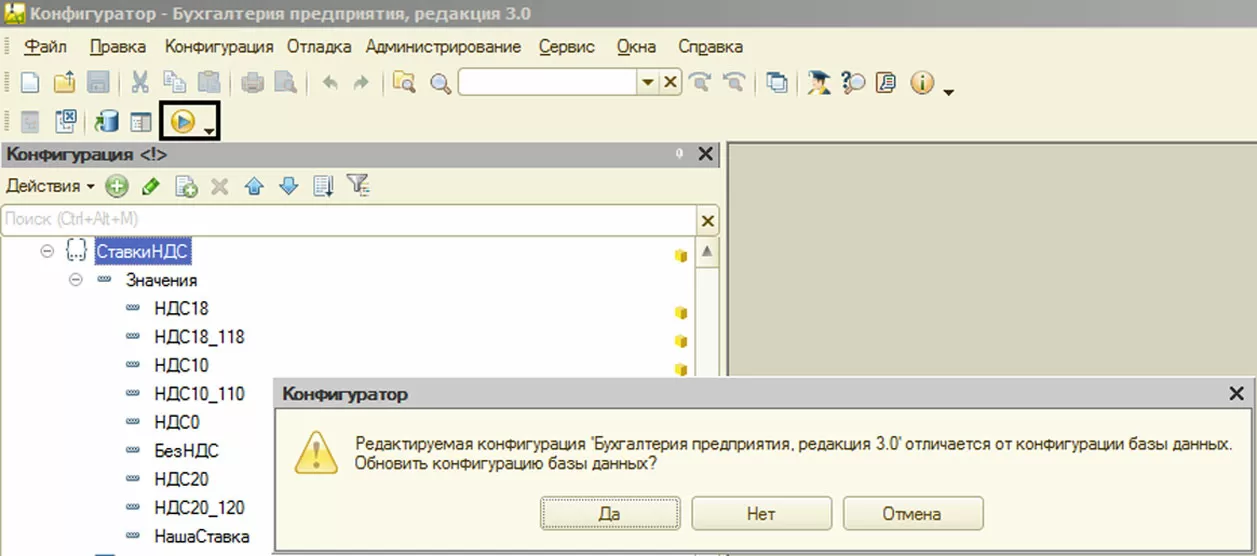The width and height of the screenshot is (1257, 556).
Task: Click the green Add item icon
Action: [x=117, y=186]
